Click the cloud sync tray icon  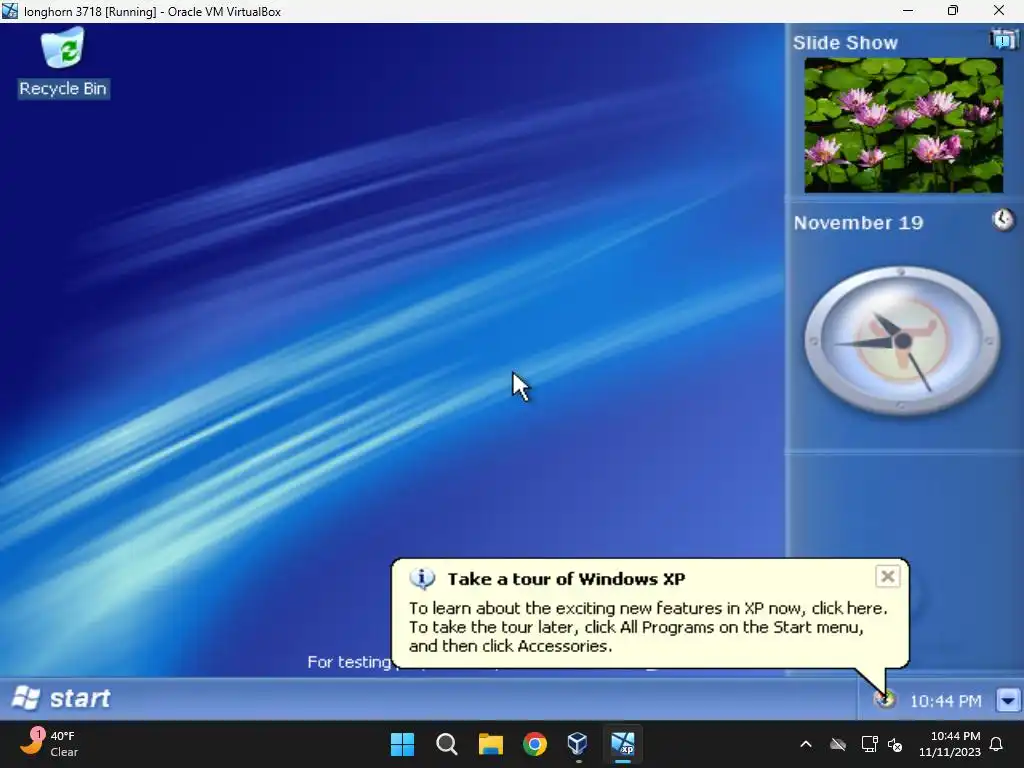coord(838,744)
